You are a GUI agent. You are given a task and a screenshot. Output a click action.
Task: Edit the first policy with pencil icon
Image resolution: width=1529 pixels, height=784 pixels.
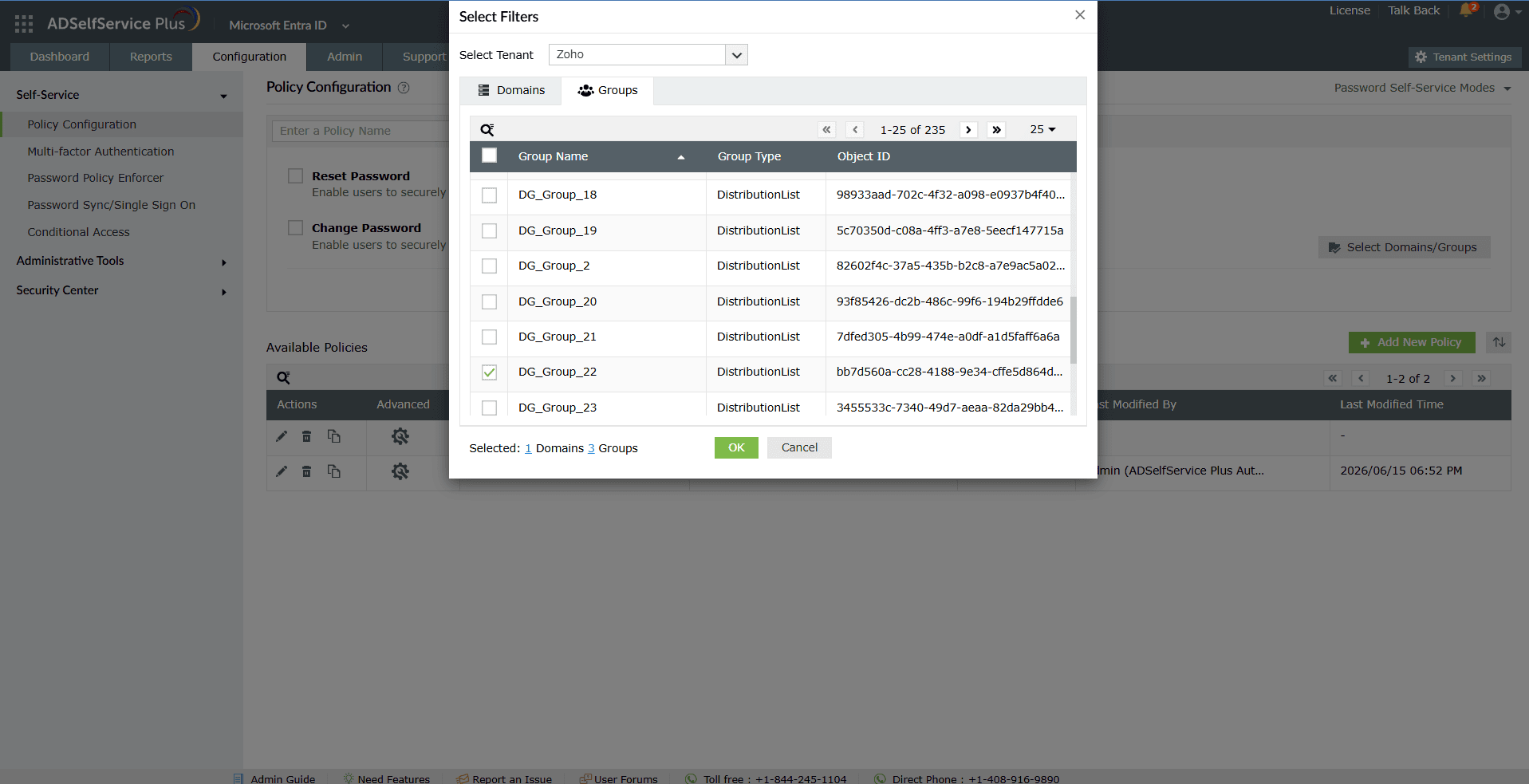tap(282, 436)
